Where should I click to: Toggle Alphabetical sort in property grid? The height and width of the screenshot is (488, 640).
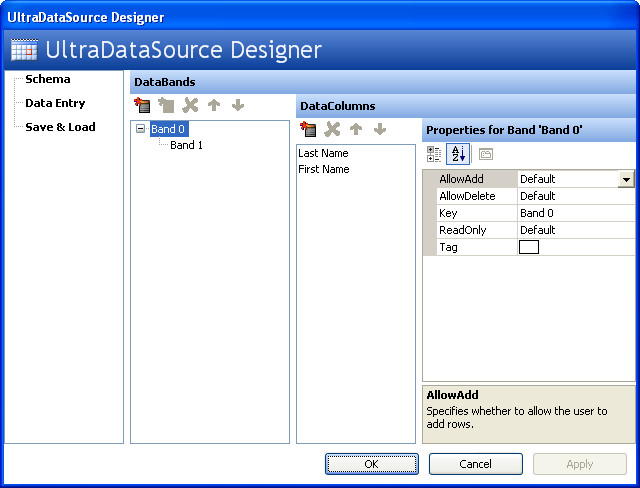click(457, 154)
